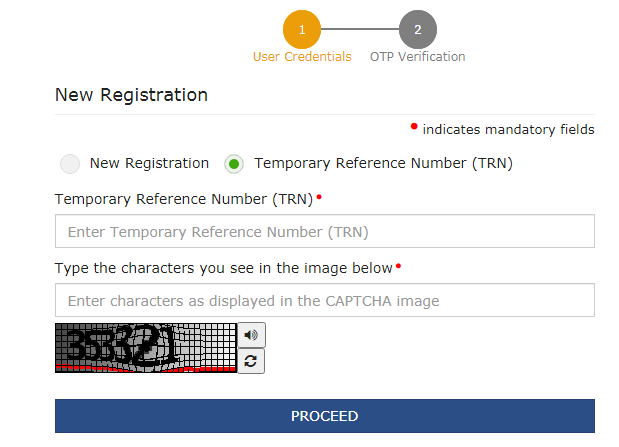Click the red dot in mandatory legend
Screen dimensions: 619x447
414,126
